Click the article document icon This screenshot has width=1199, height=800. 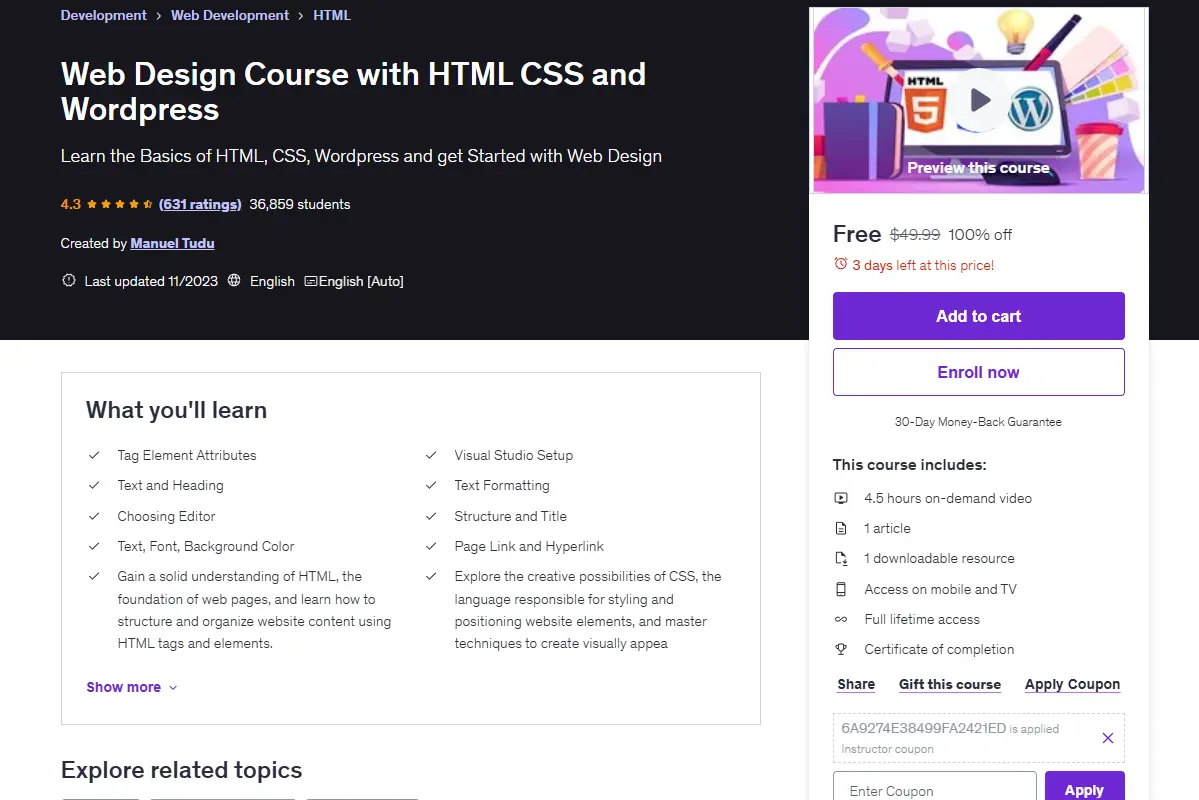840,528
